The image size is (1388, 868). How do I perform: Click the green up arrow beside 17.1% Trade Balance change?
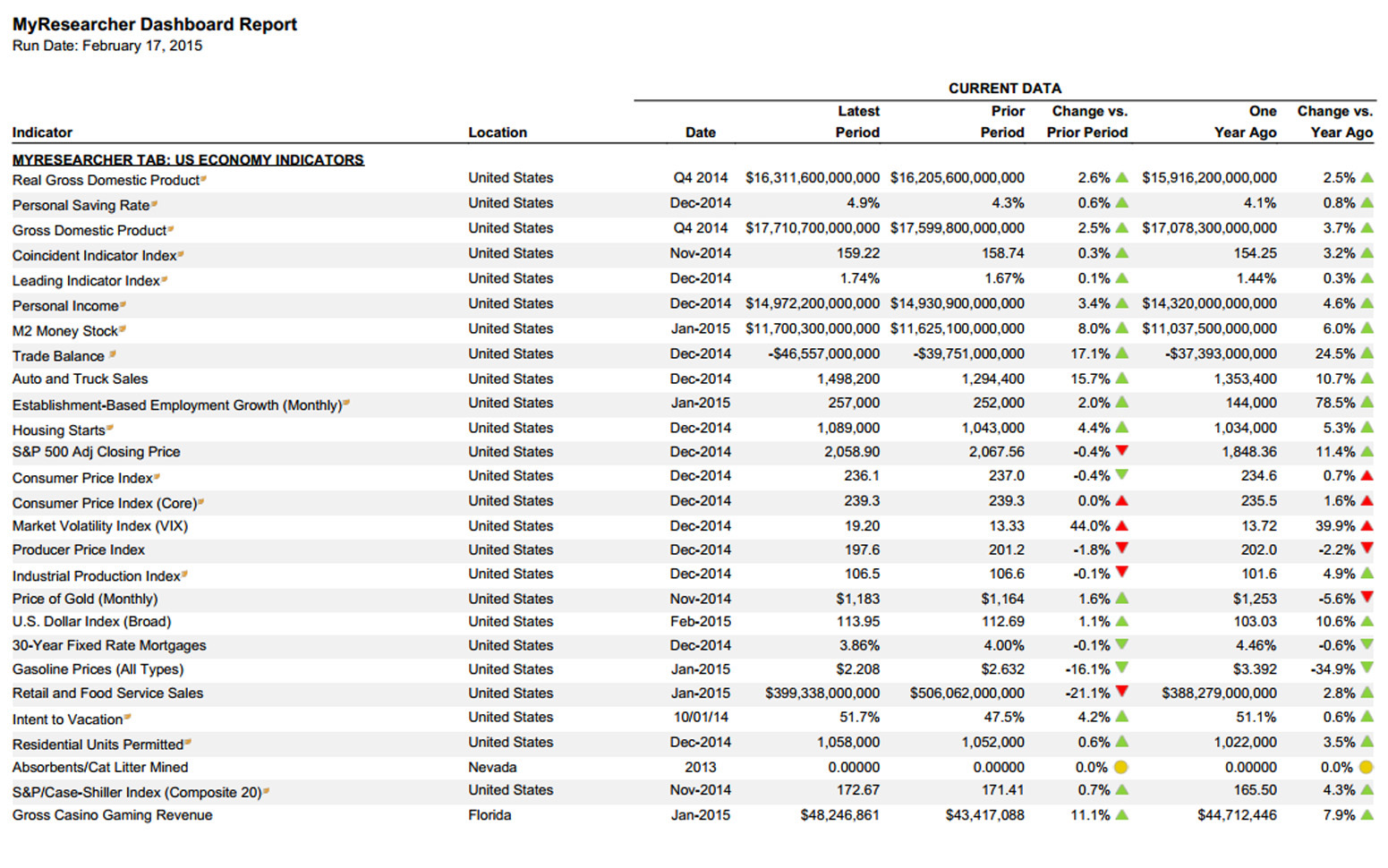point(1122,353)
